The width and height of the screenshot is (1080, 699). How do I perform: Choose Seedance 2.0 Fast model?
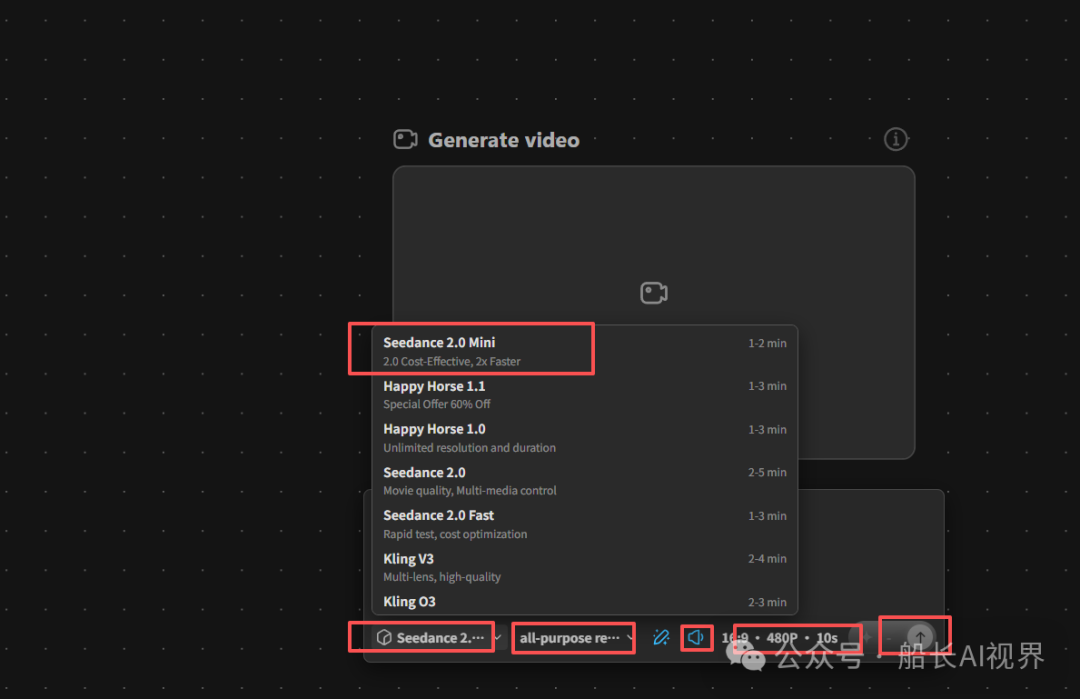[584, 523]
